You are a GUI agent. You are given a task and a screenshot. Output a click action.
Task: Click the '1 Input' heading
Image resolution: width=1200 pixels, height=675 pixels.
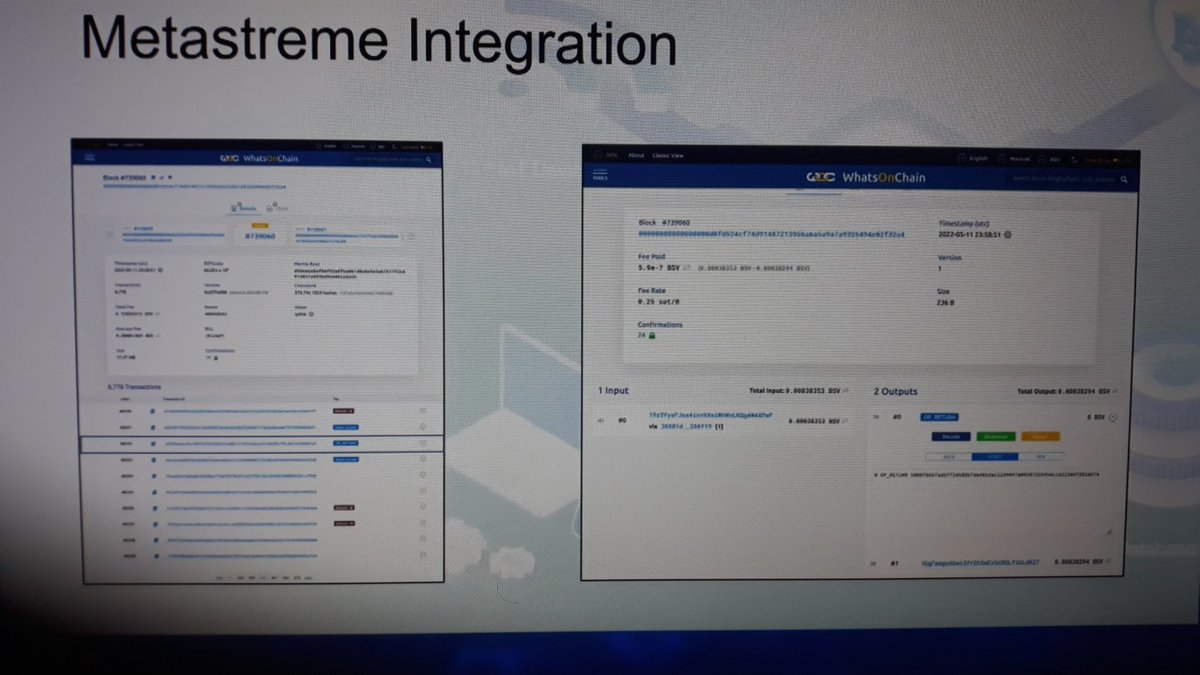pos(614,391)
